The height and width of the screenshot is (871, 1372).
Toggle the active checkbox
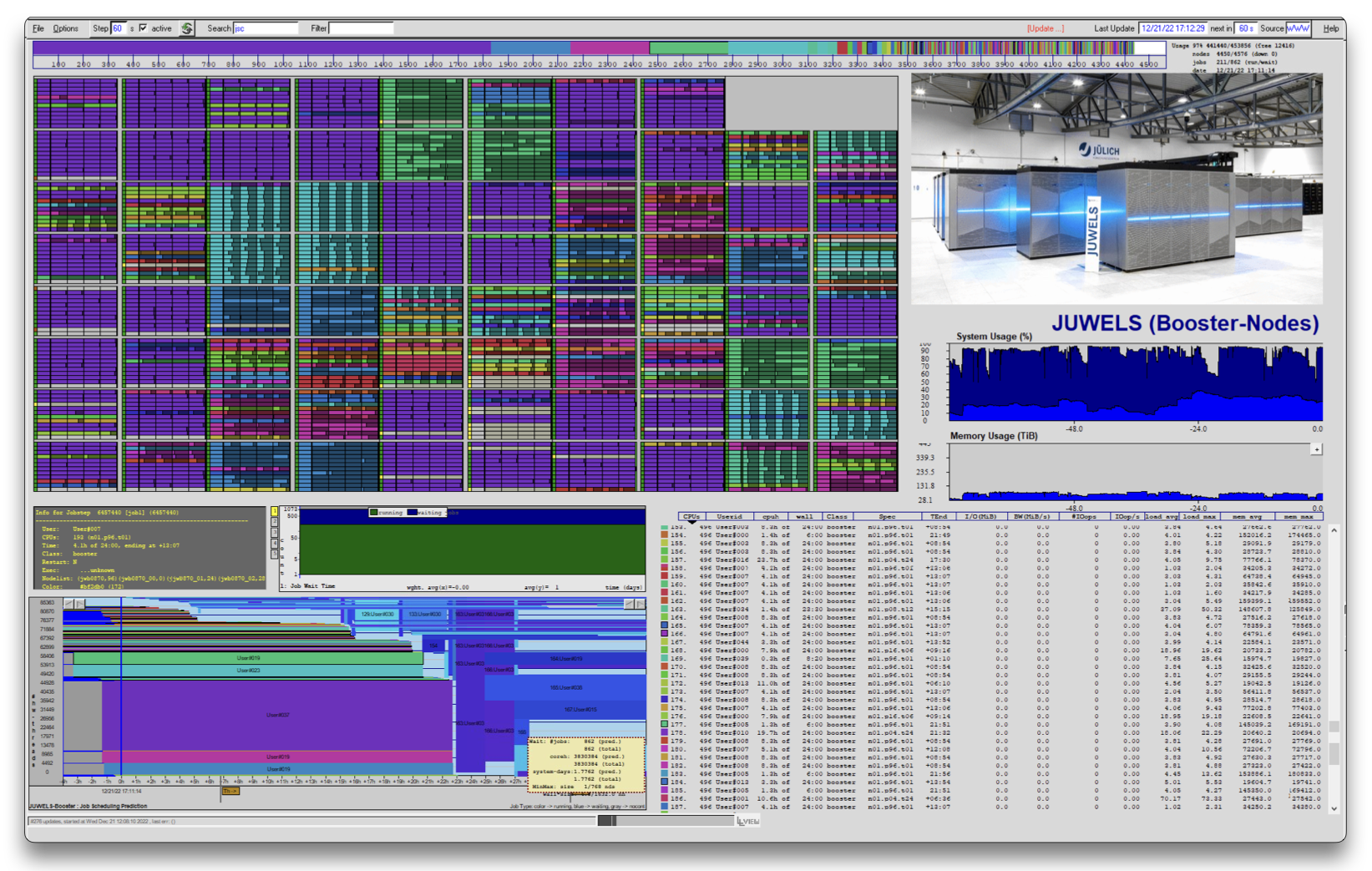(x=143, y=28)
